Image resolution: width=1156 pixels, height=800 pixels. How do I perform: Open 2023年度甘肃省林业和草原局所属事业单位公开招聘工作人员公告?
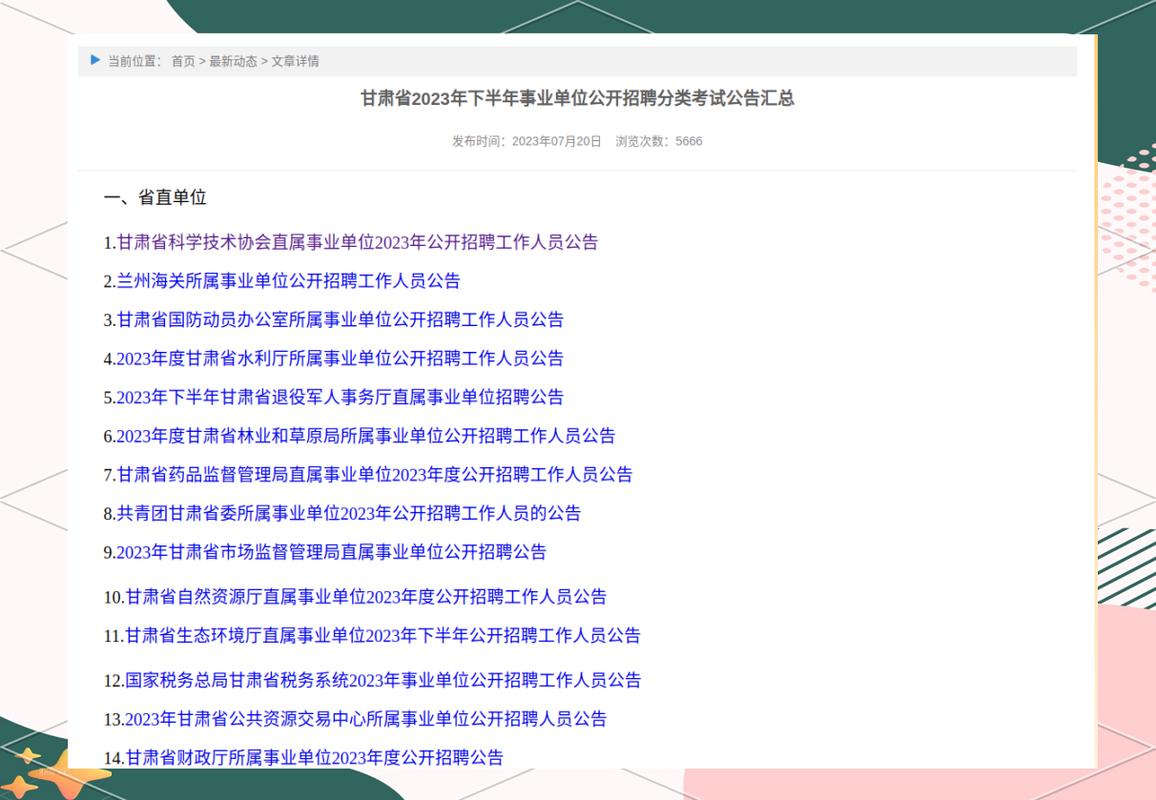(x=364, y=436)
